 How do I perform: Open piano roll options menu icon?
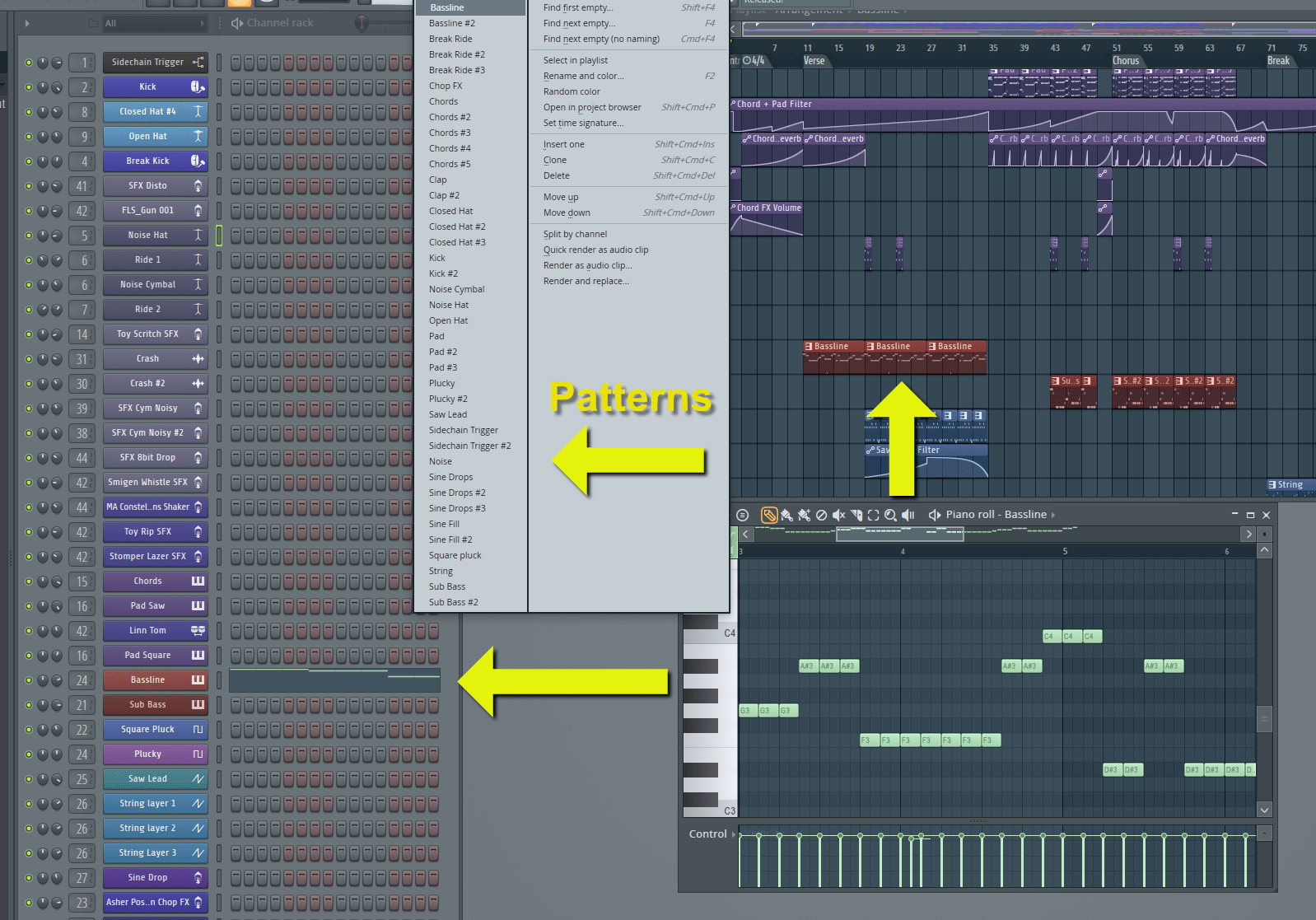pos(742,515)
